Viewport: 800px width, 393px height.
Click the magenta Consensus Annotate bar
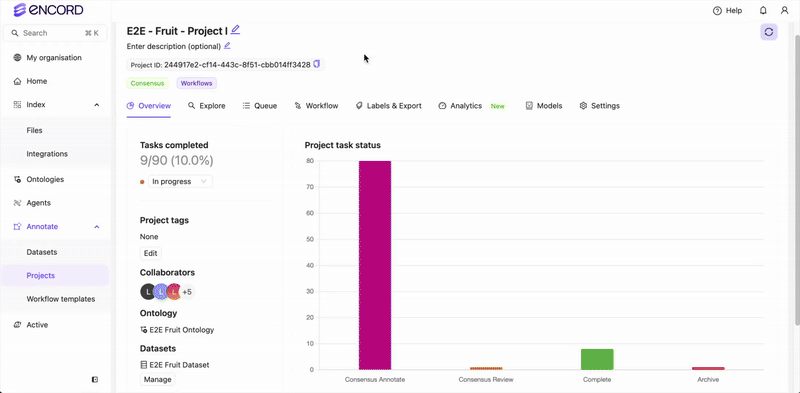point(375,265)
